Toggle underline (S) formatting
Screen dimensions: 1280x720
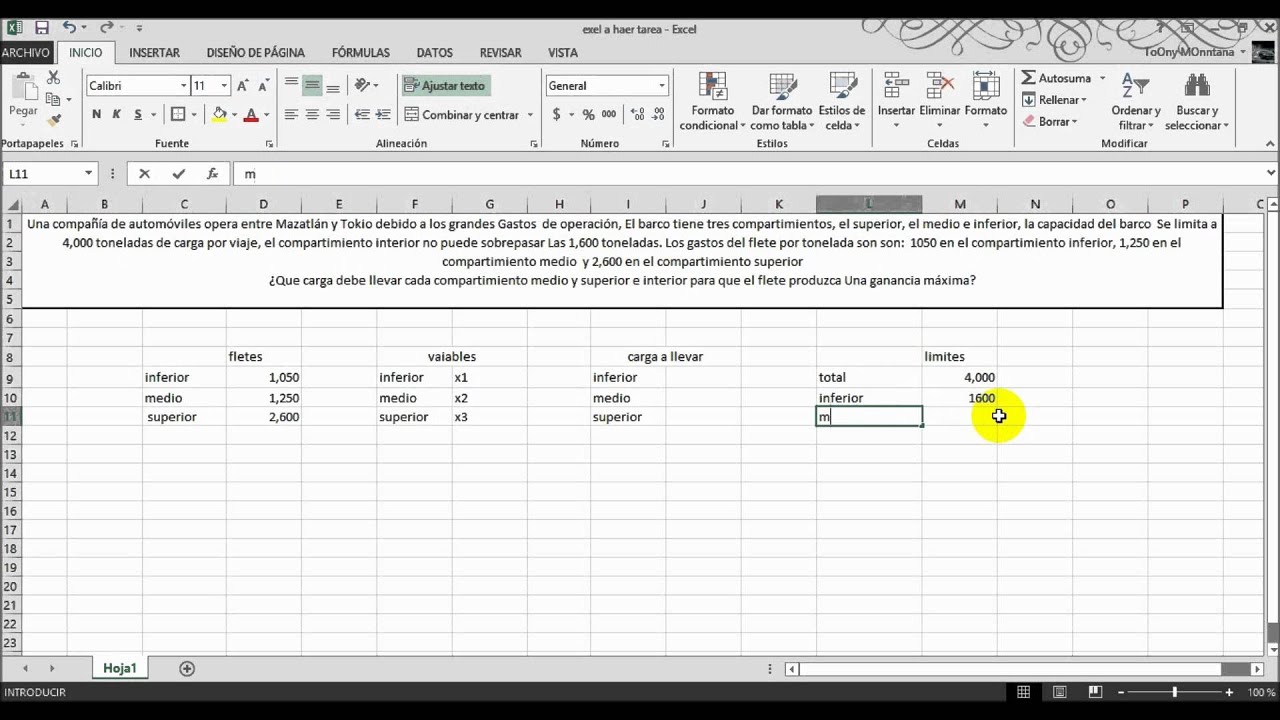click(138, 115)
